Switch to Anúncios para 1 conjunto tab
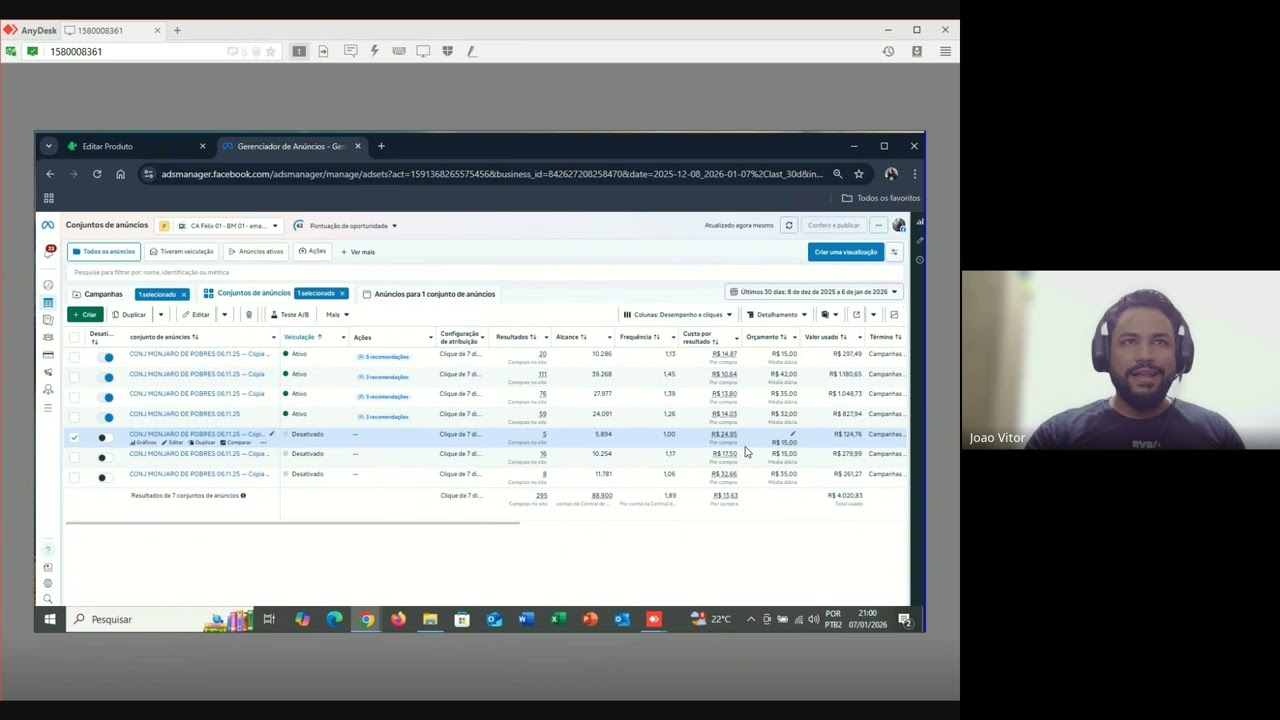Image resolution: width=1280 pixels, height=720 pixels. point(429,294)
